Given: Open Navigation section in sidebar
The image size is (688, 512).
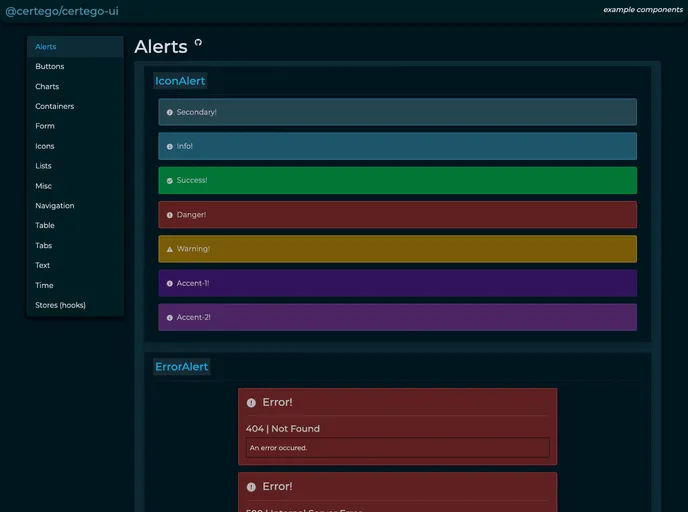Looking at the screenshot, I should tap(75, 206).
